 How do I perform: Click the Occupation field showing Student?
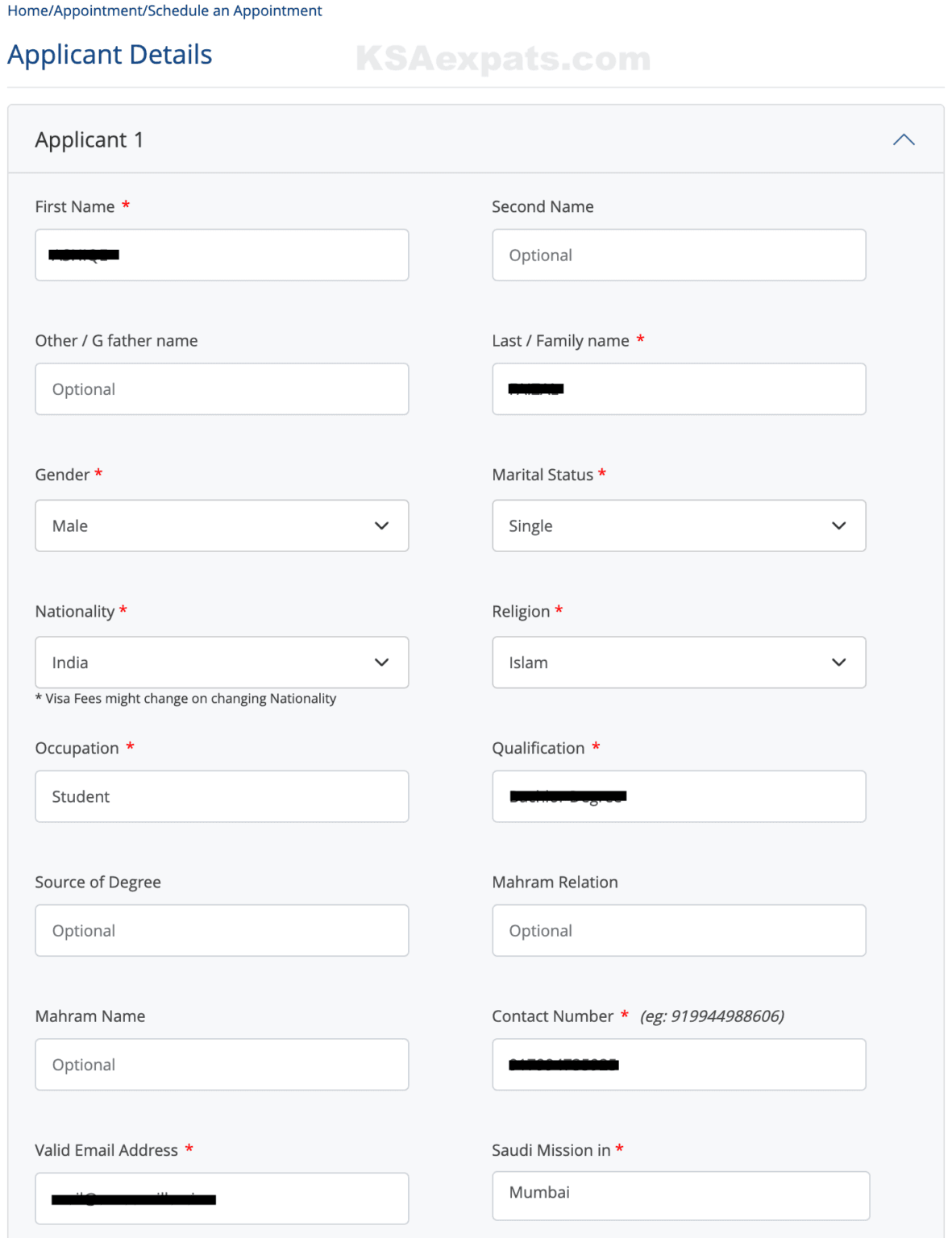pos(221,796)
